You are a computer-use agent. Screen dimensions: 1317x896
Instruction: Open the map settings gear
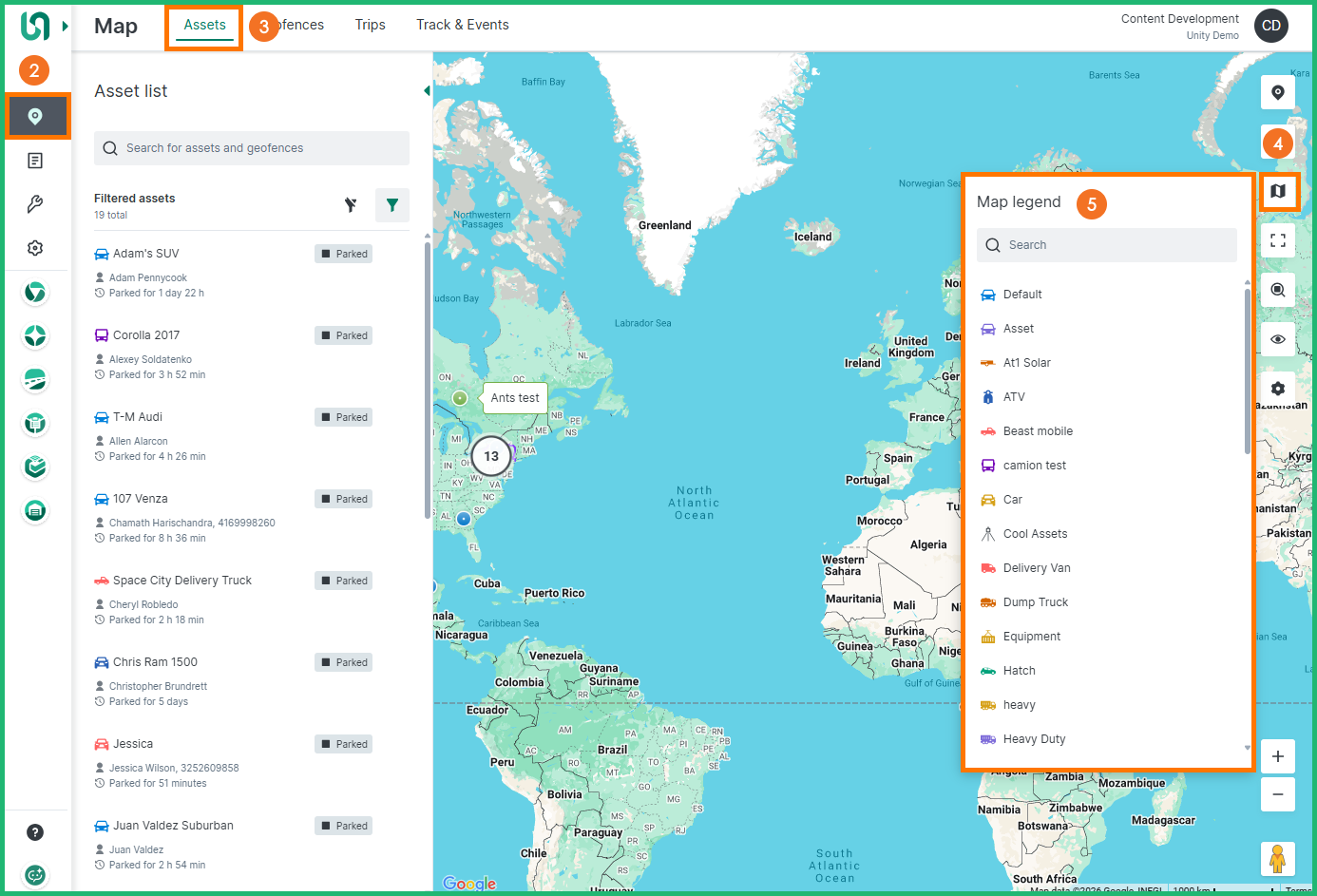click(1278, 389)
